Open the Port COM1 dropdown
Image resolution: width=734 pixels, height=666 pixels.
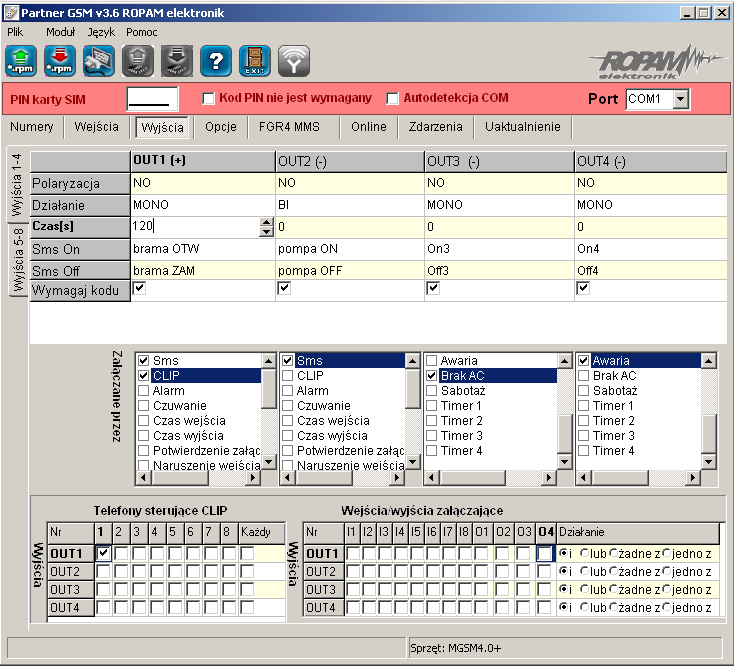[681, 99]
